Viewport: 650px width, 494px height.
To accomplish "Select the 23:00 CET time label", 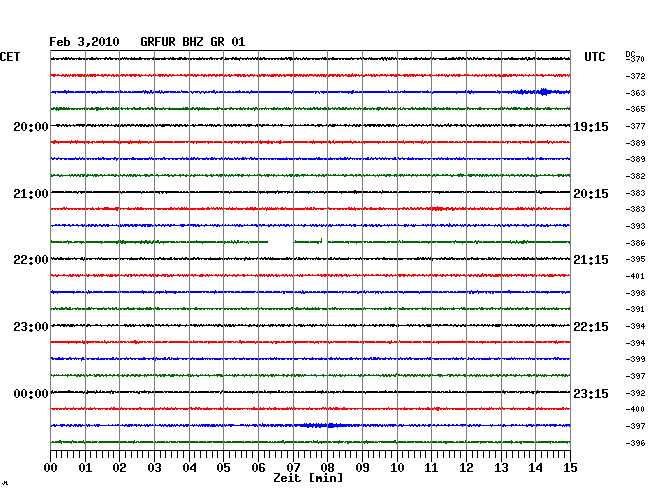I will pos(31,327).
